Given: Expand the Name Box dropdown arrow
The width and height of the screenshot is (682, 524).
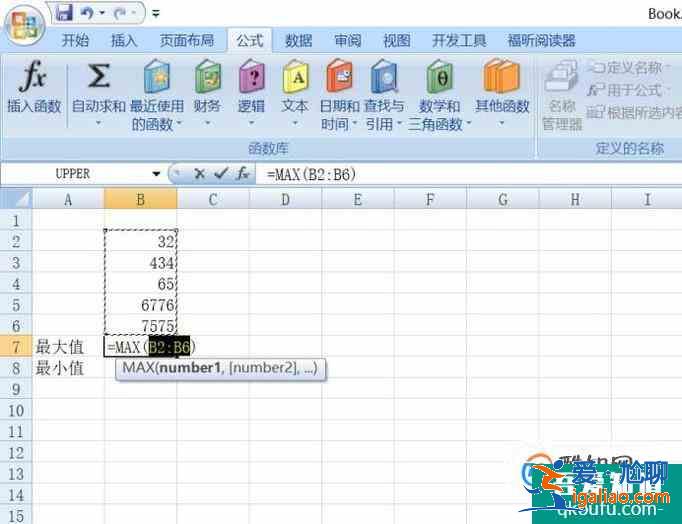Looking at the screenshot, I should click(156, 174).
